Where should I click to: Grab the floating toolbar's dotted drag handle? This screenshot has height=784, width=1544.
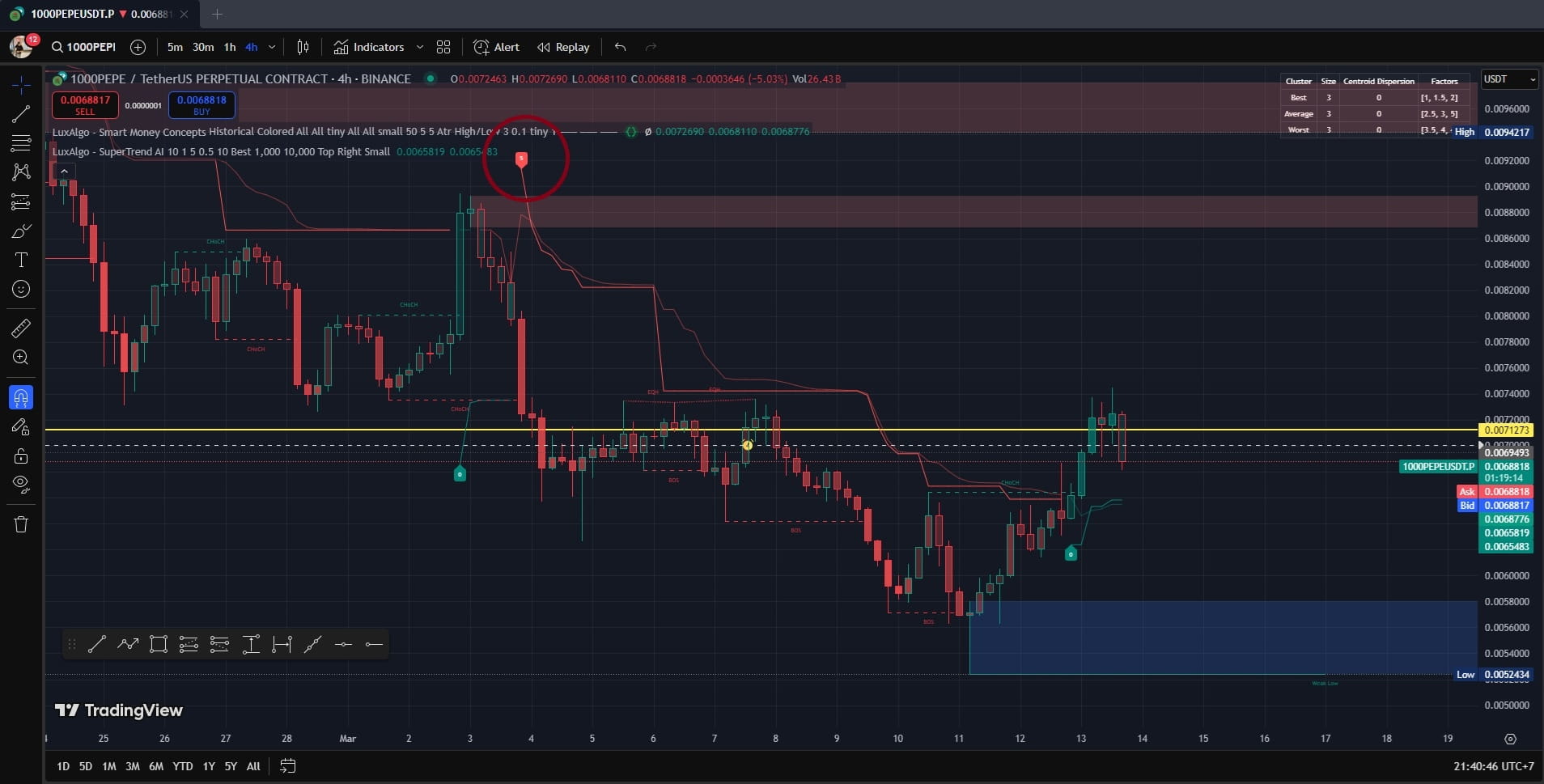(x=72, y=644)
